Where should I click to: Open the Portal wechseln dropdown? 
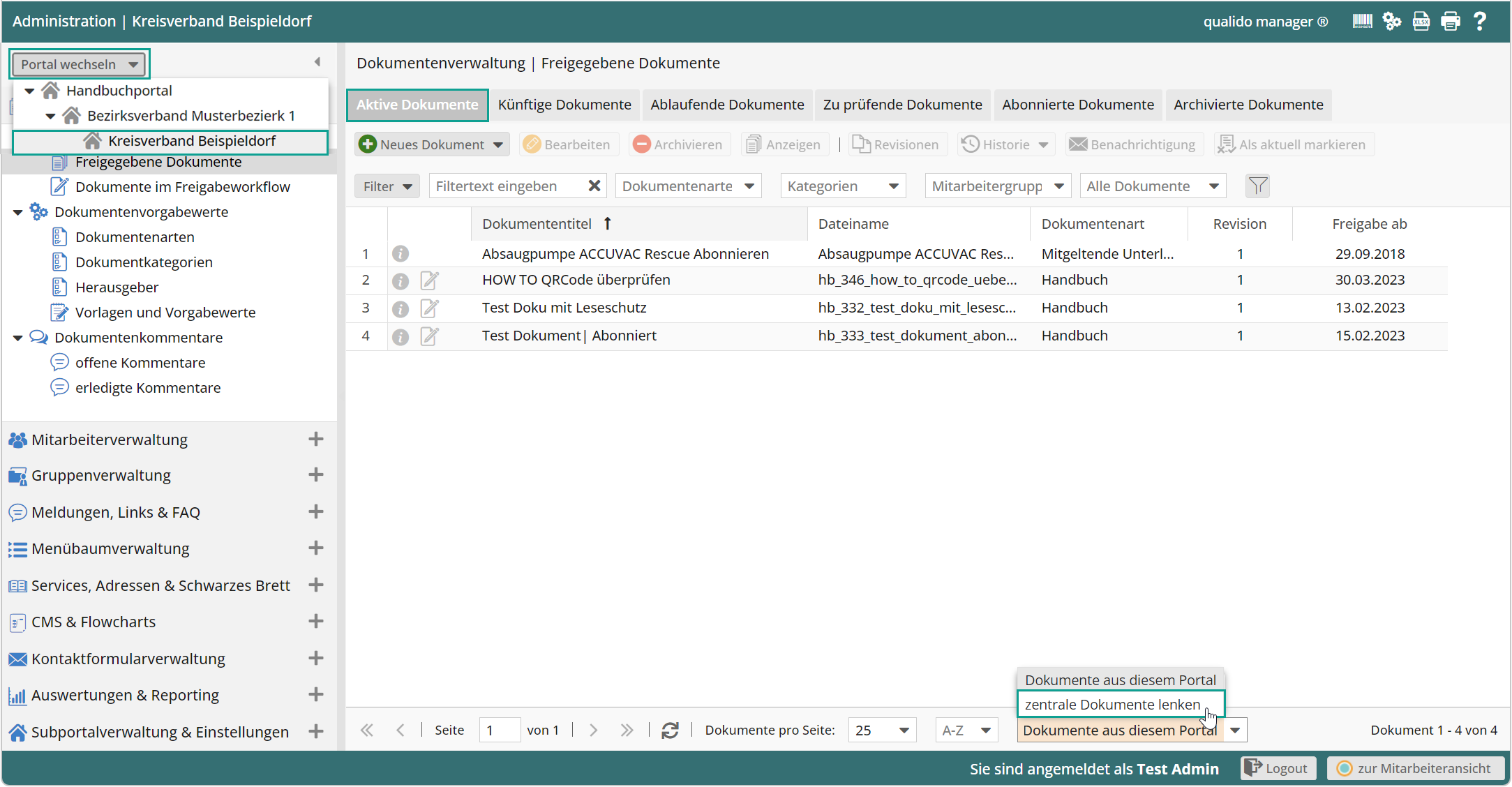click(x=80, y=64)
